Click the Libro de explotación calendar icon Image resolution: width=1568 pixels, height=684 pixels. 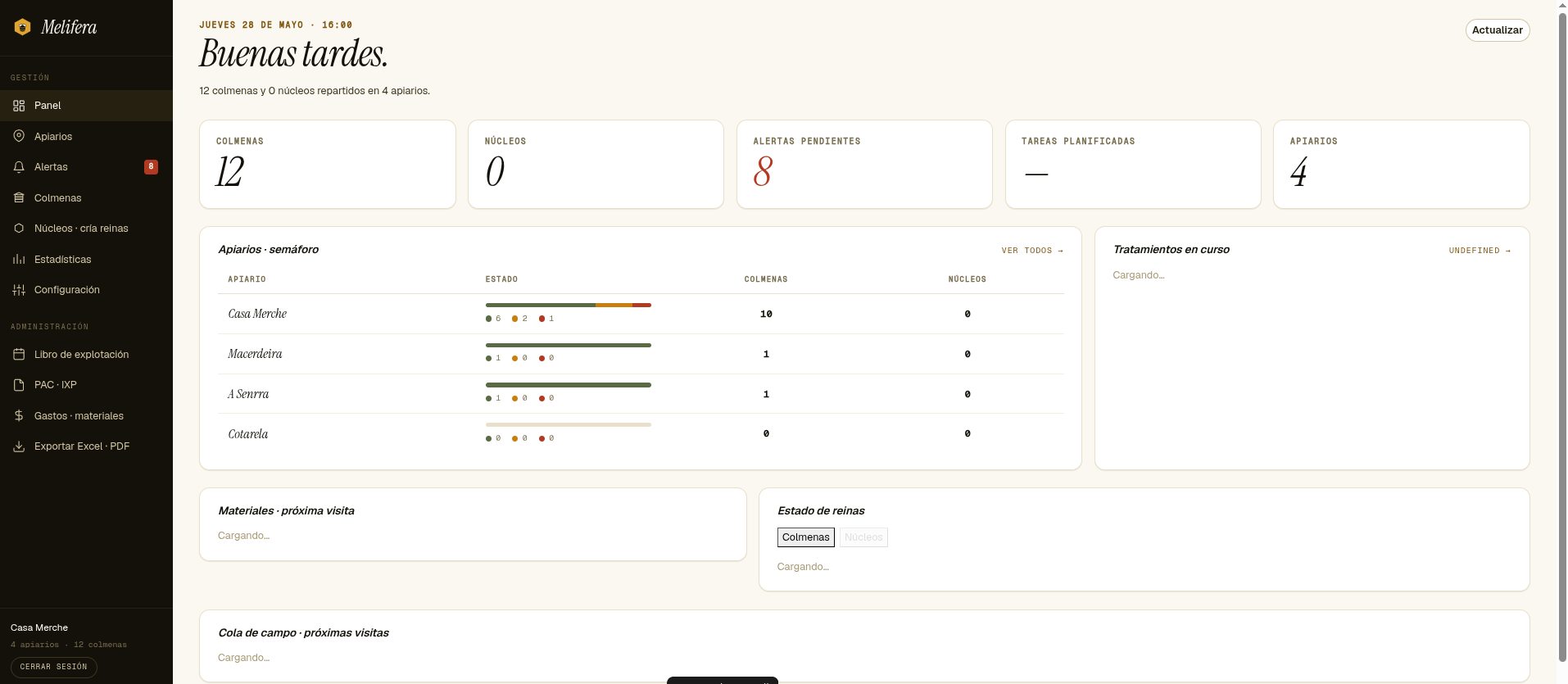point(19,354)
